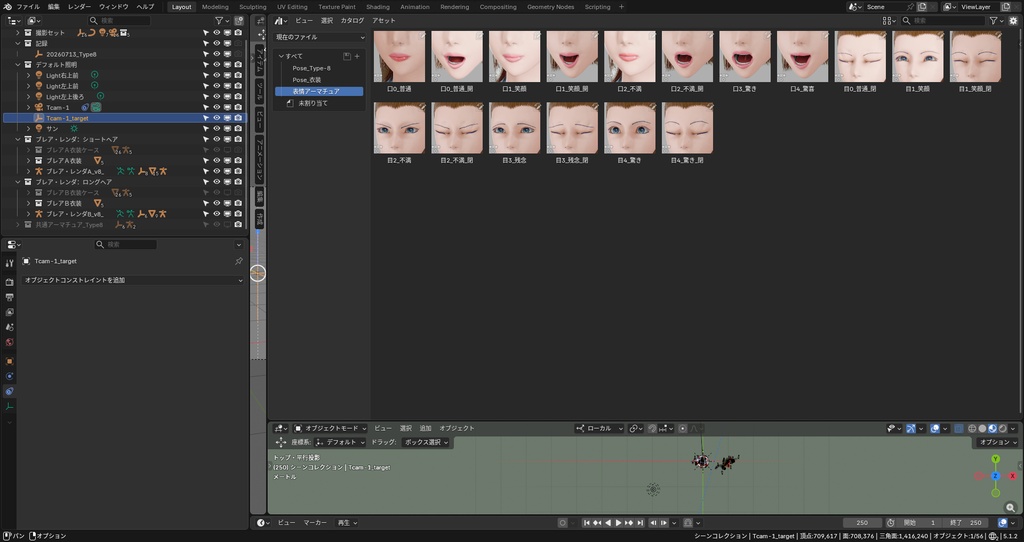Open the カタログ menu in asset browser

352,21
